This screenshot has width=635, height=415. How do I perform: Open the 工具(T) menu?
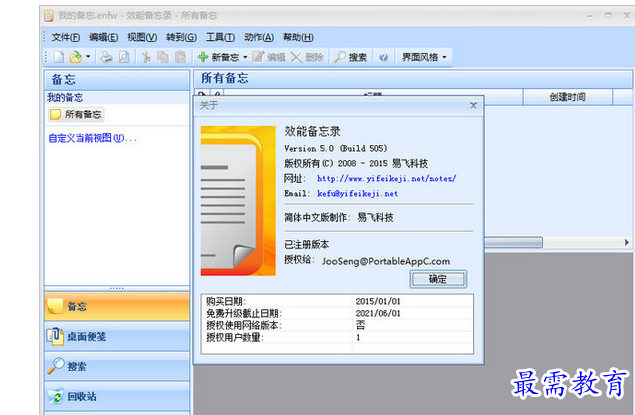coord(220,37)
